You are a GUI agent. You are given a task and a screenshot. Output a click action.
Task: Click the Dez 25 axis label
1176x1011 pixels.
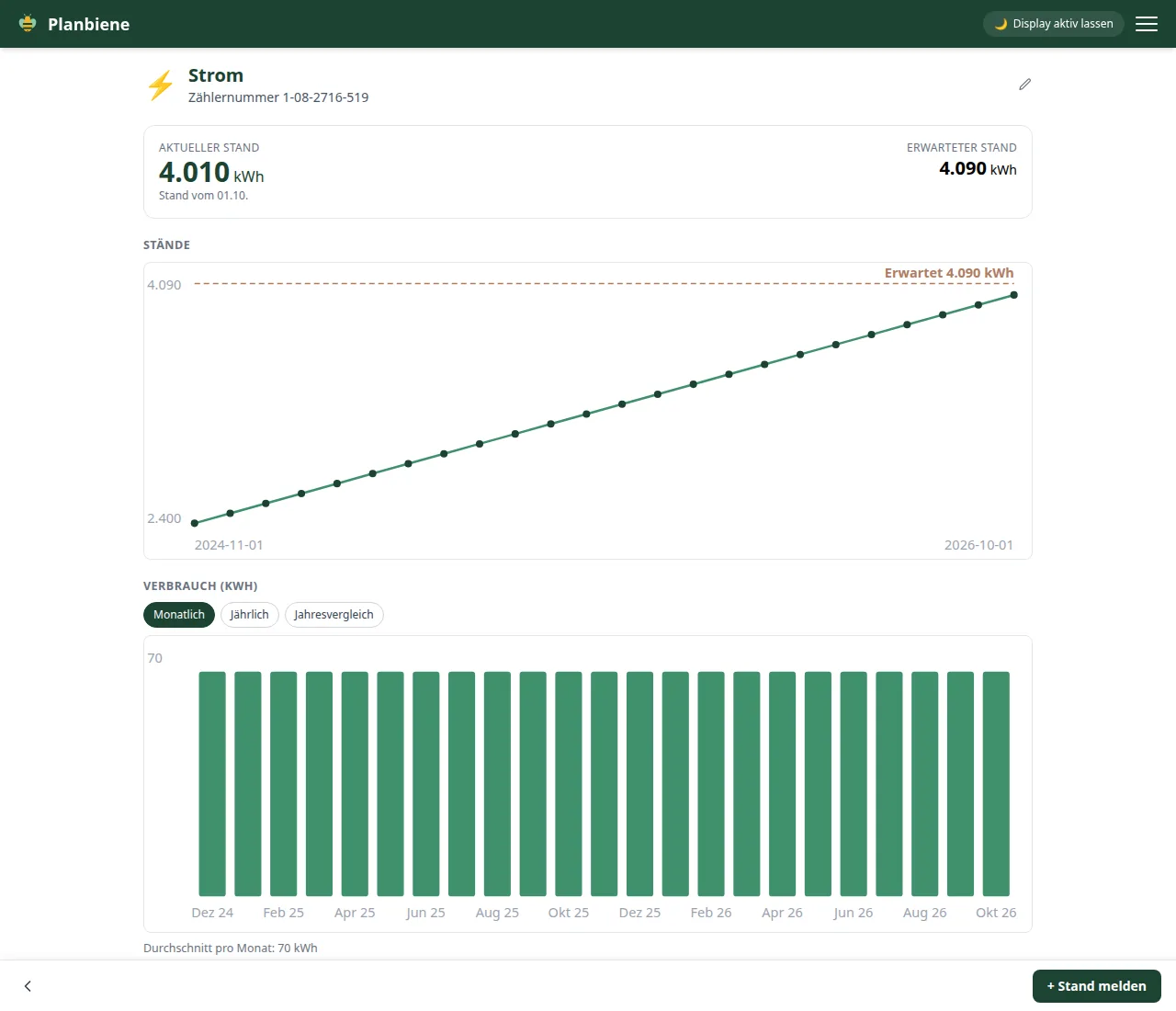coord(639,913)
